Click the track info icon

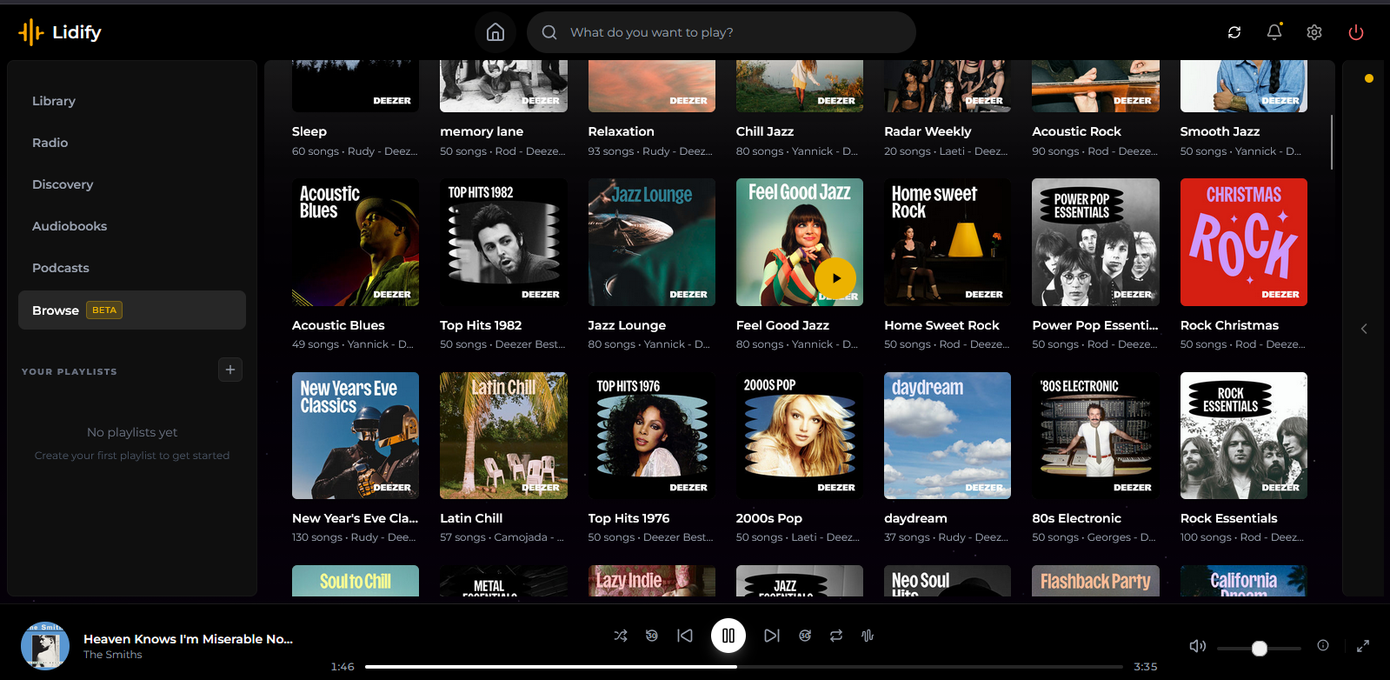1323,646
